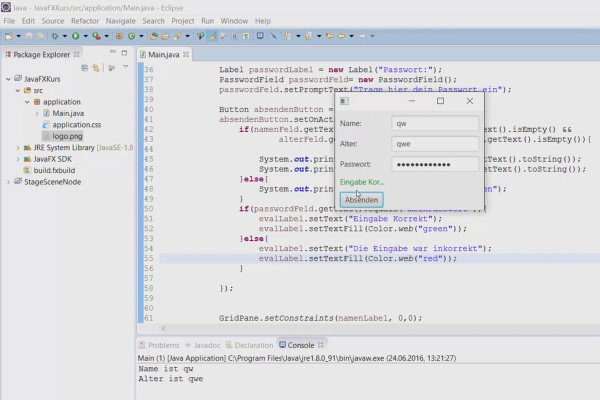The width and height of the screenshot is (600, 400).
Task: Collapse the JavaFXKurs project node
Action: [8, 79]
